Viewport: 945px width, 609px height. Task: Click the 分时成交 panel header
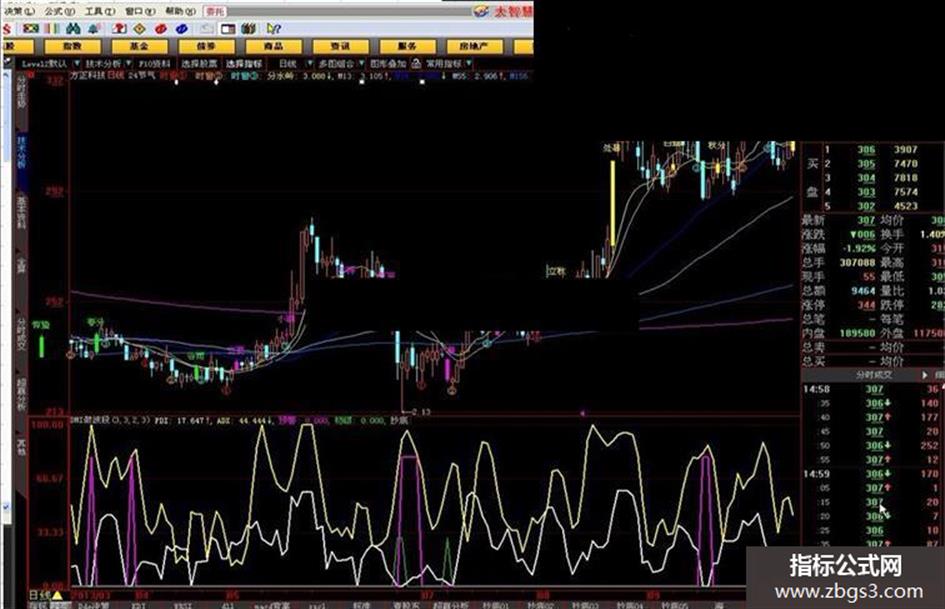coord(874,375)
